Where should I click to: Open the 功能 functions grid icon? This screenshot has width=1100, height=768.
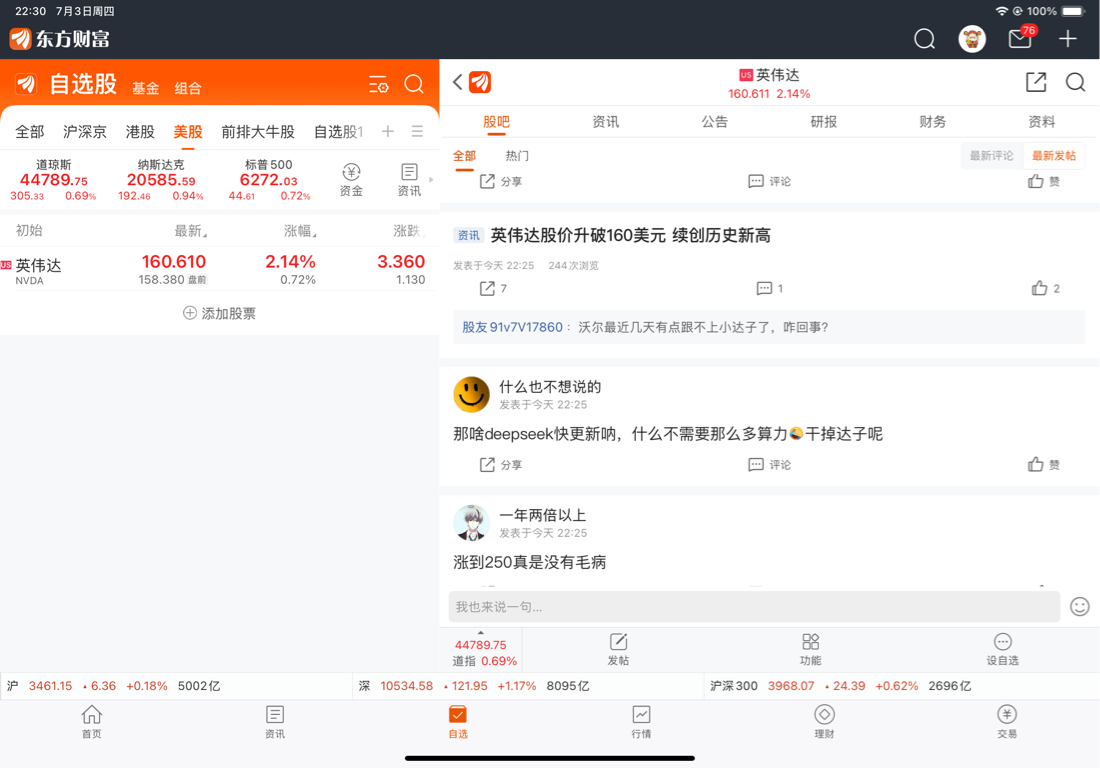click(810, 649)
